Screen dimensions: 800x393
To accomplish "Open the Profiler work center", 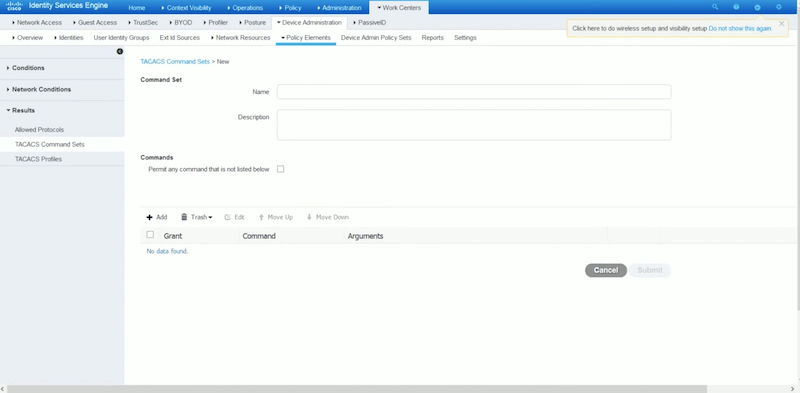I will (x=215, y=22).
